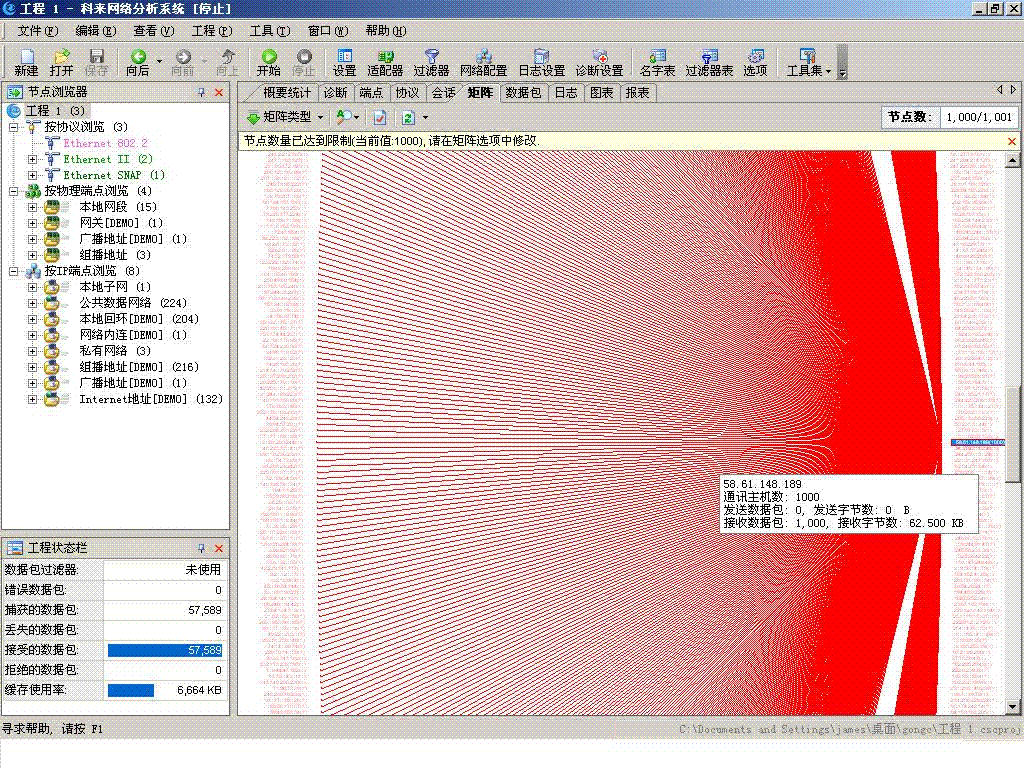Viewport: 1024px width, 768px height.
Task: Click the 新建 (New) toolbar icon
Action: pos(26,62)
